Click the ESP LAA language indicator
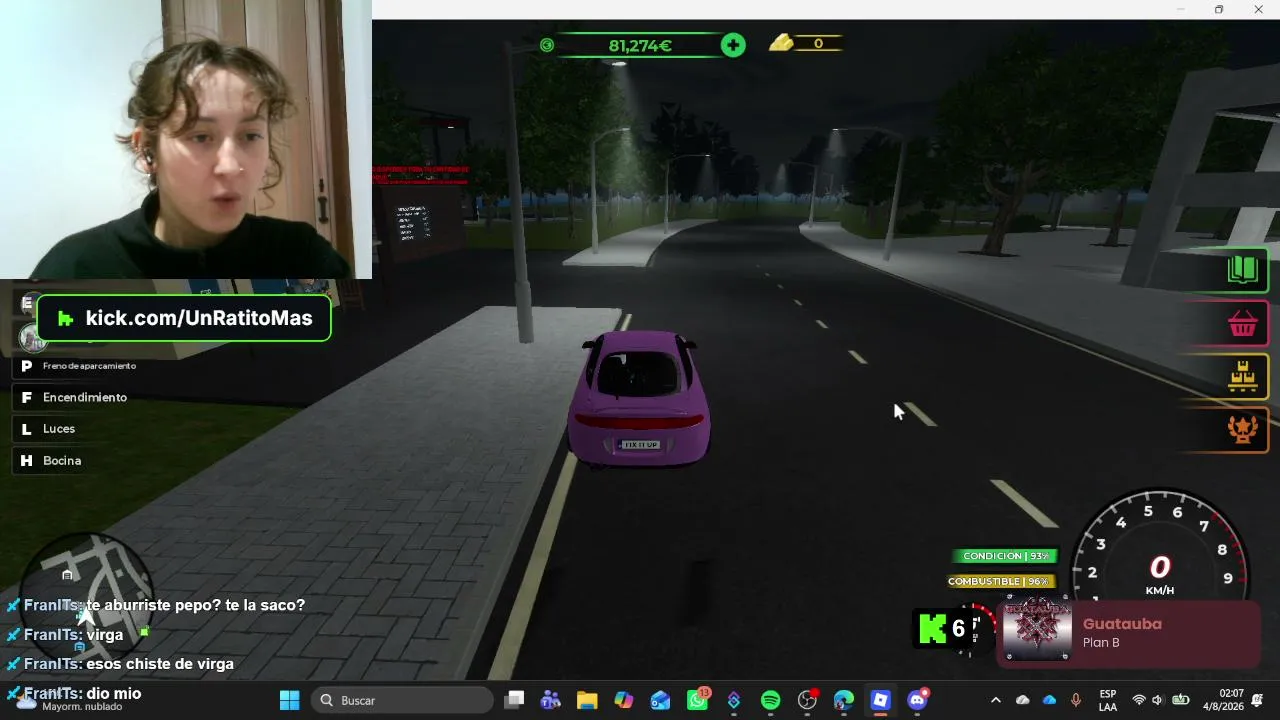1280x720 pixels. [1108, 700]
